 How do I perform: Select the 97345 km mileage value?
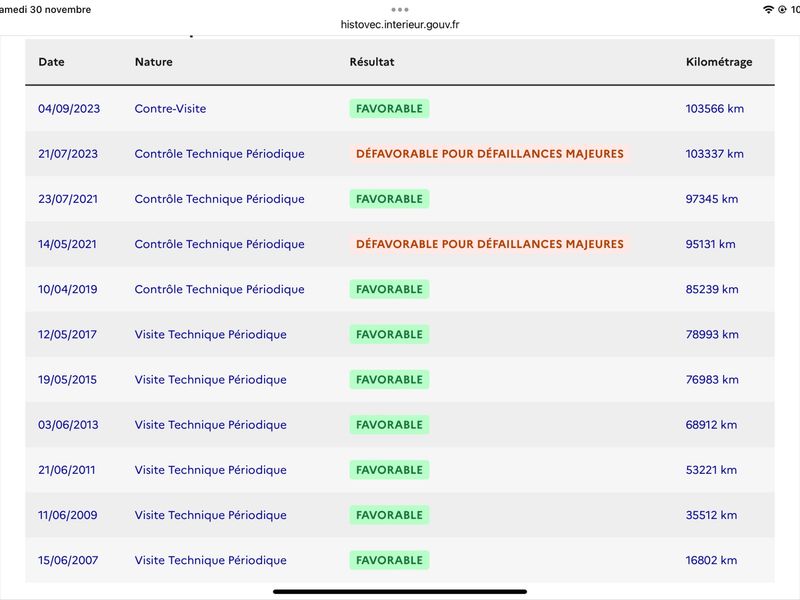pyautogui.click(x=712, y=199)
